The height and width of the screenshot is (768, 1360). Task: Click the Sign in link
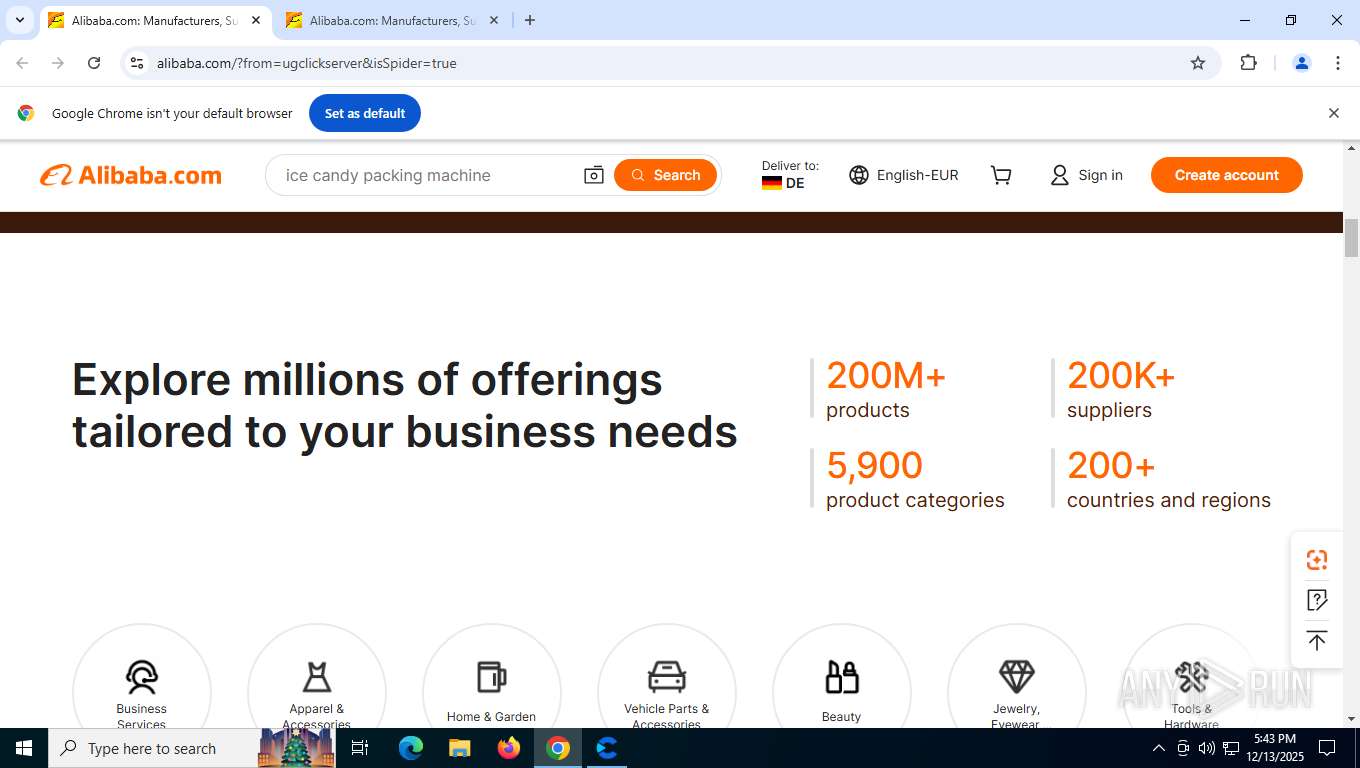(x=1100, y=175)
